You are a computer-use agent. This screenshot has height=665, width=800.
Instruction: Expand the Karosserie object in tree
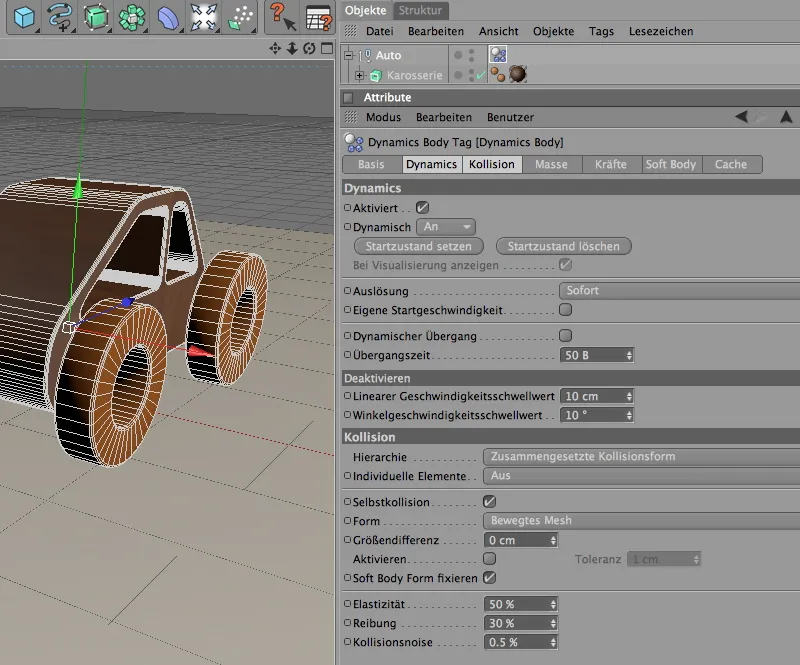(360, 76)
